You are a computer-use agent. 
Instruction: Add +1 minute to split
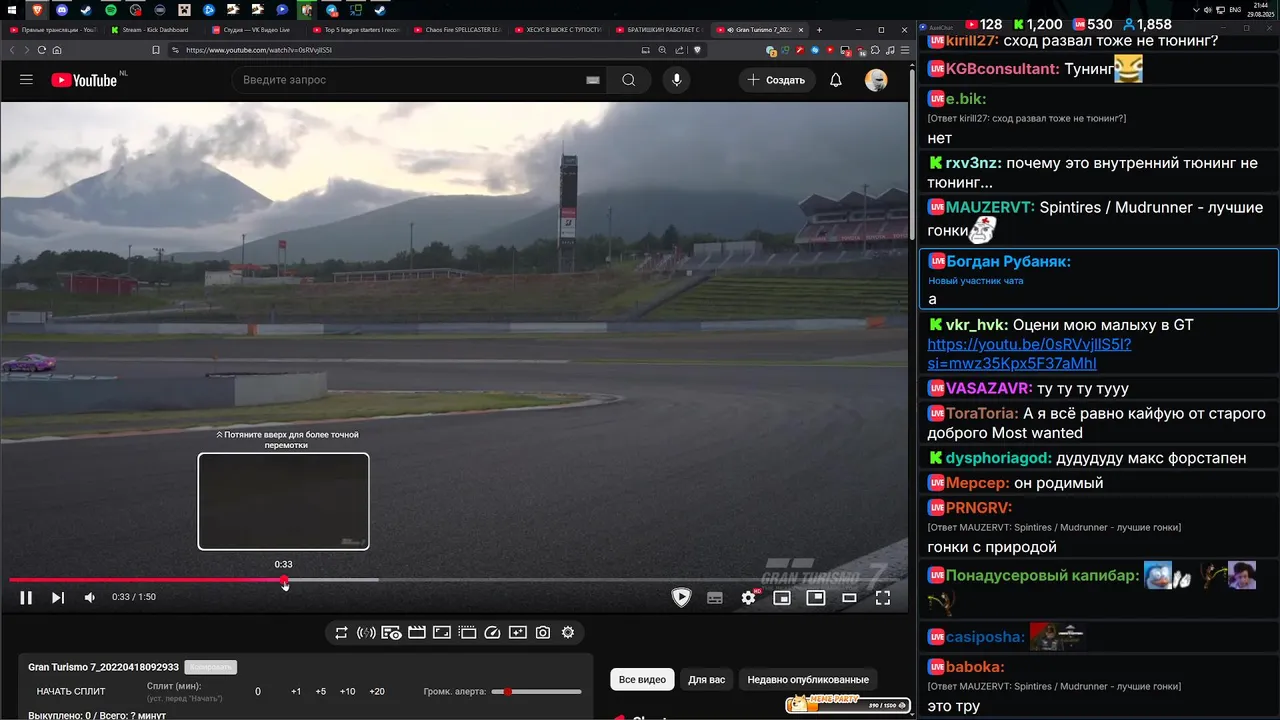pos(296,692)
